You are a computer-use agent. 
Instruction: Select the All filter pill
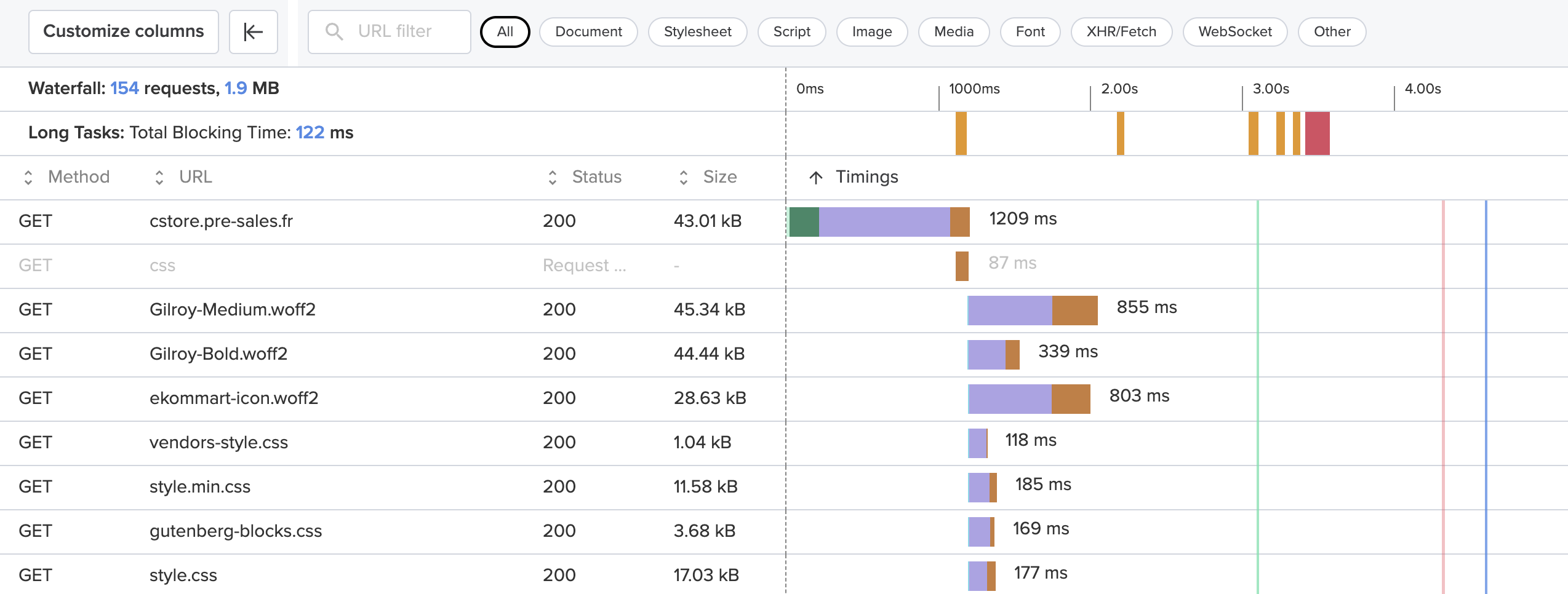(505, 32)
